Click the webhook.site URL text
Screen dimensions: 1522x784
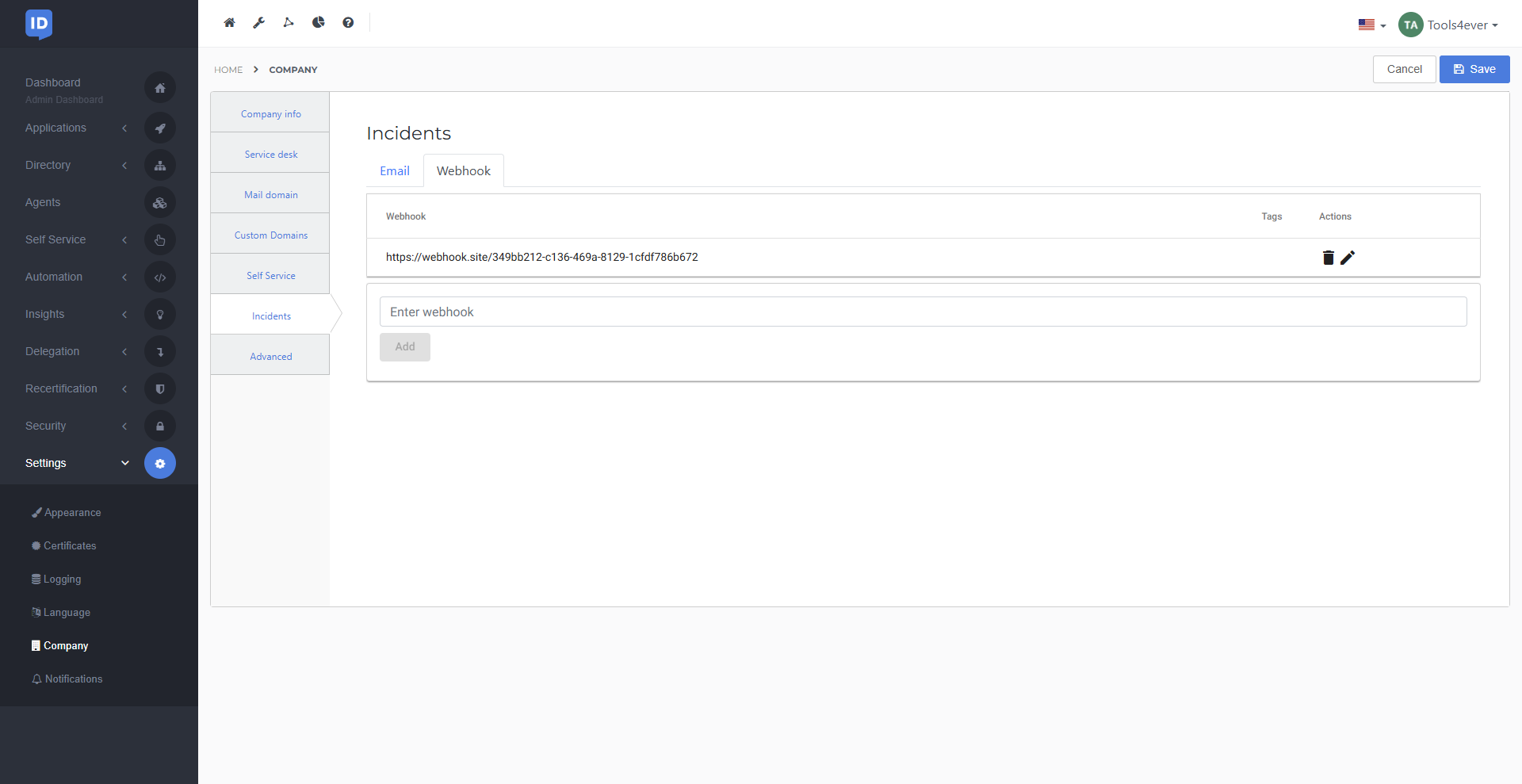(x=542, y=257)
